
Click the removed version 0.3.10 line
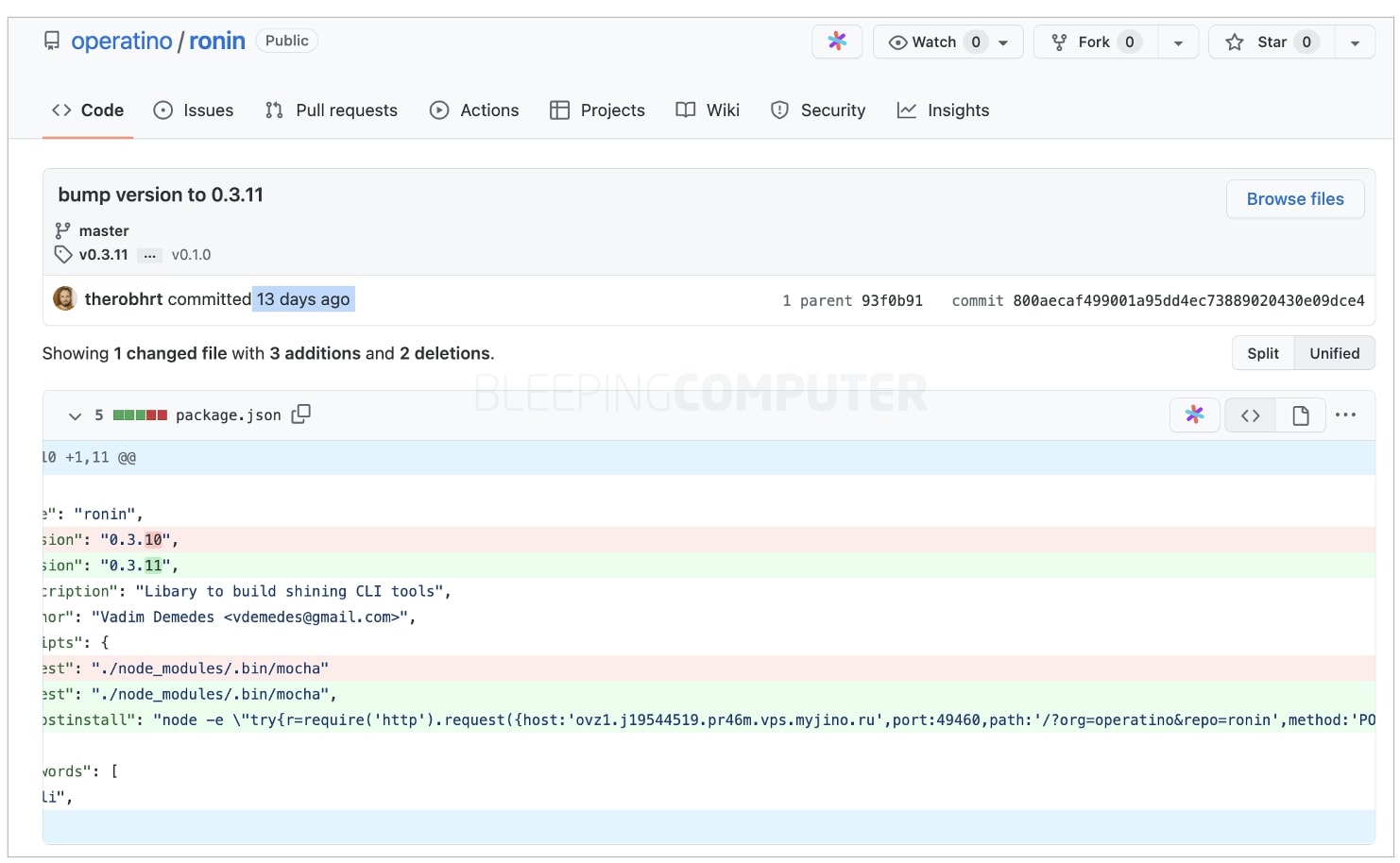coord(709,540)
